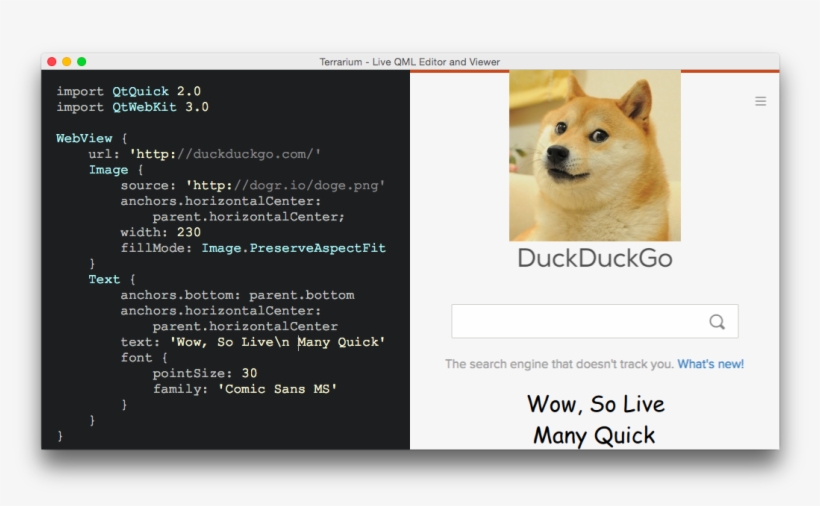Click the duckduckgo.com url string in code
Screen dimensions: 820x506
pos(225,154)
